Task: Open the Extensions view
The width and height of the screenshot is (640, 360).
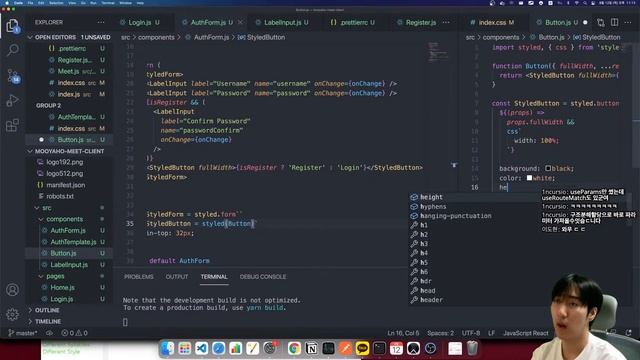Action: 12,125
